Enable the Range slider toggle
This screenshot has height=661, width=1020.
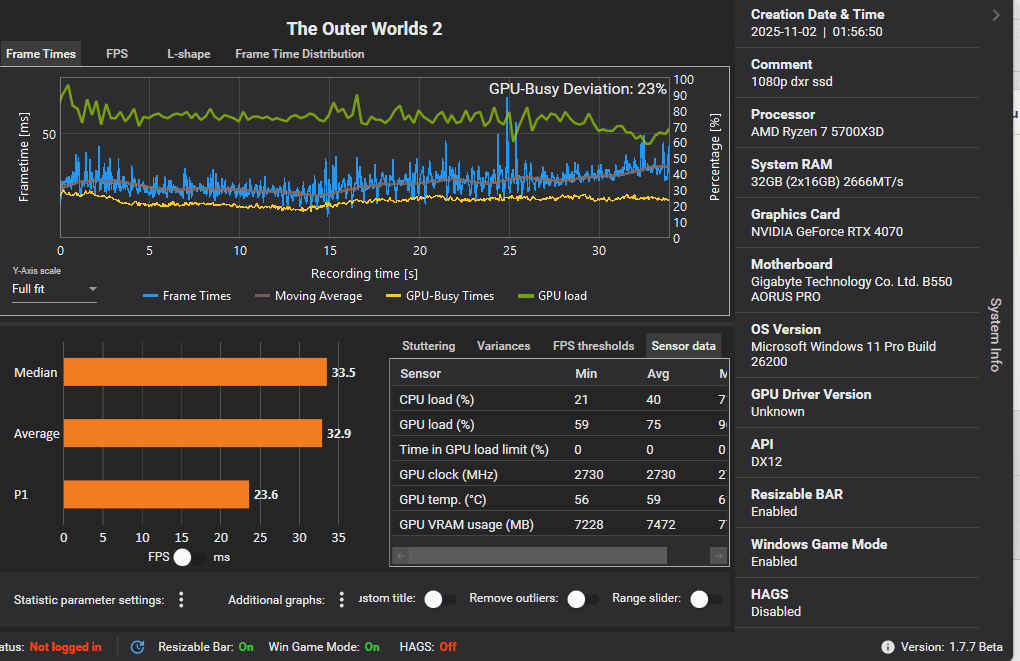[705, 599]
